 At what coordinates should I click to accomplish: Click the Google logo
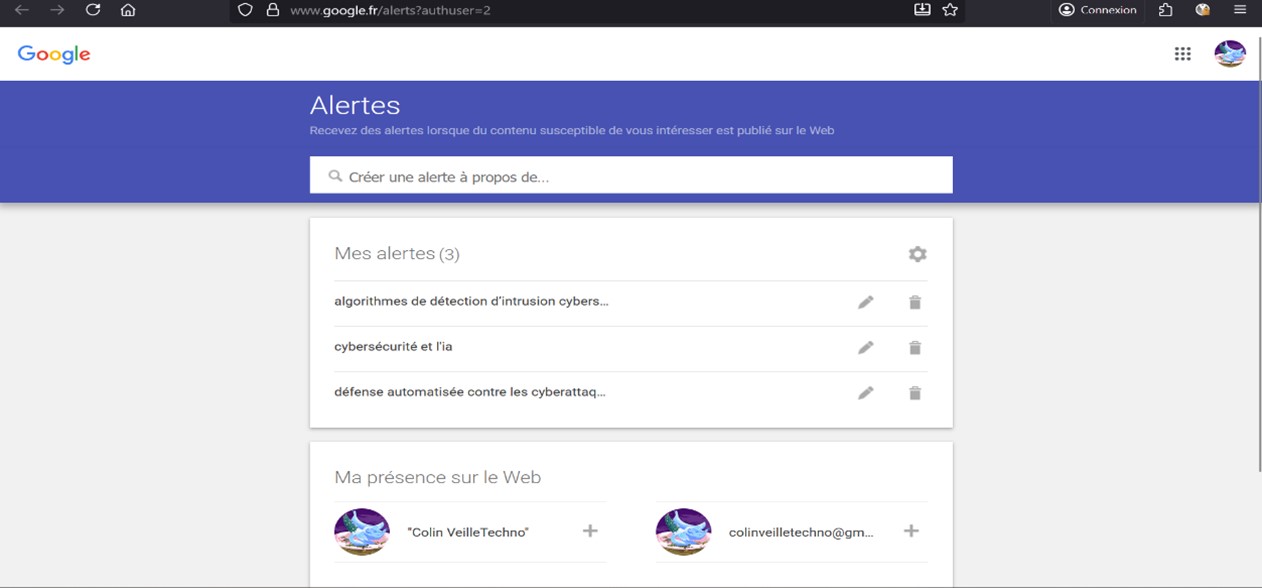tap(54, 54)
